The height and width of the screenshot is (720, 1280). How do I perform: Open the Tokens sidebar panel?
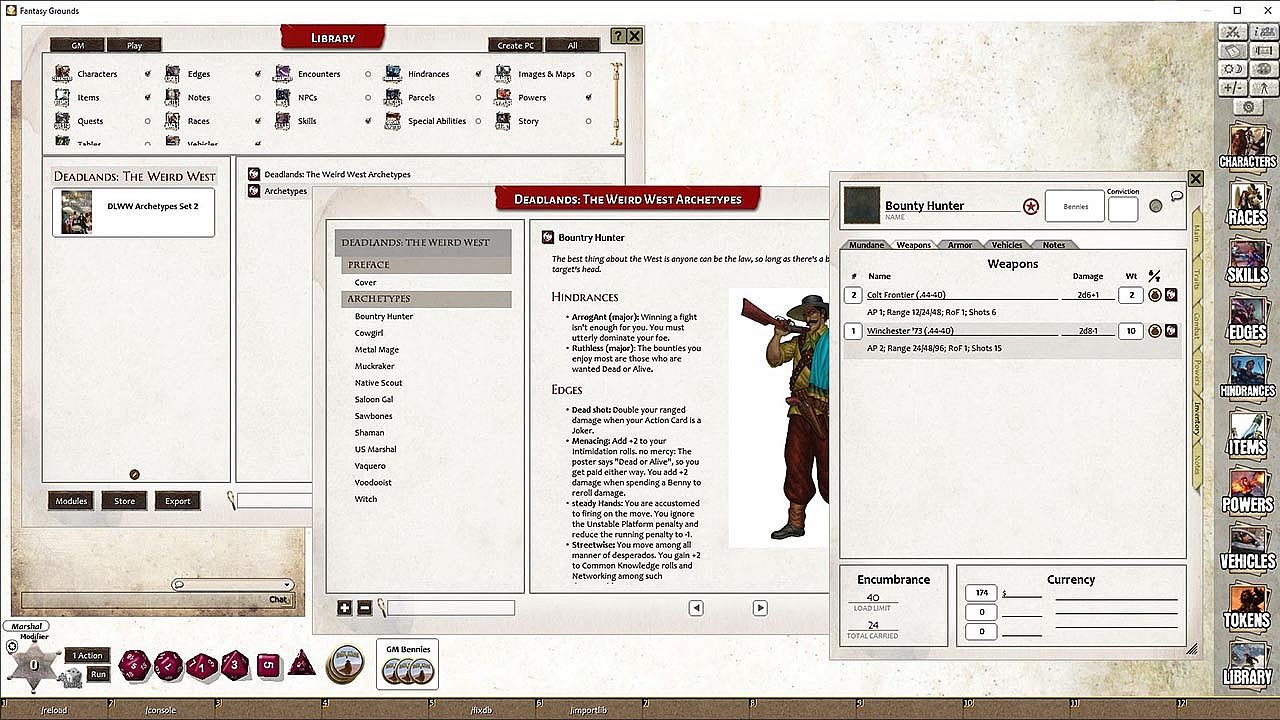[1247, 605]
